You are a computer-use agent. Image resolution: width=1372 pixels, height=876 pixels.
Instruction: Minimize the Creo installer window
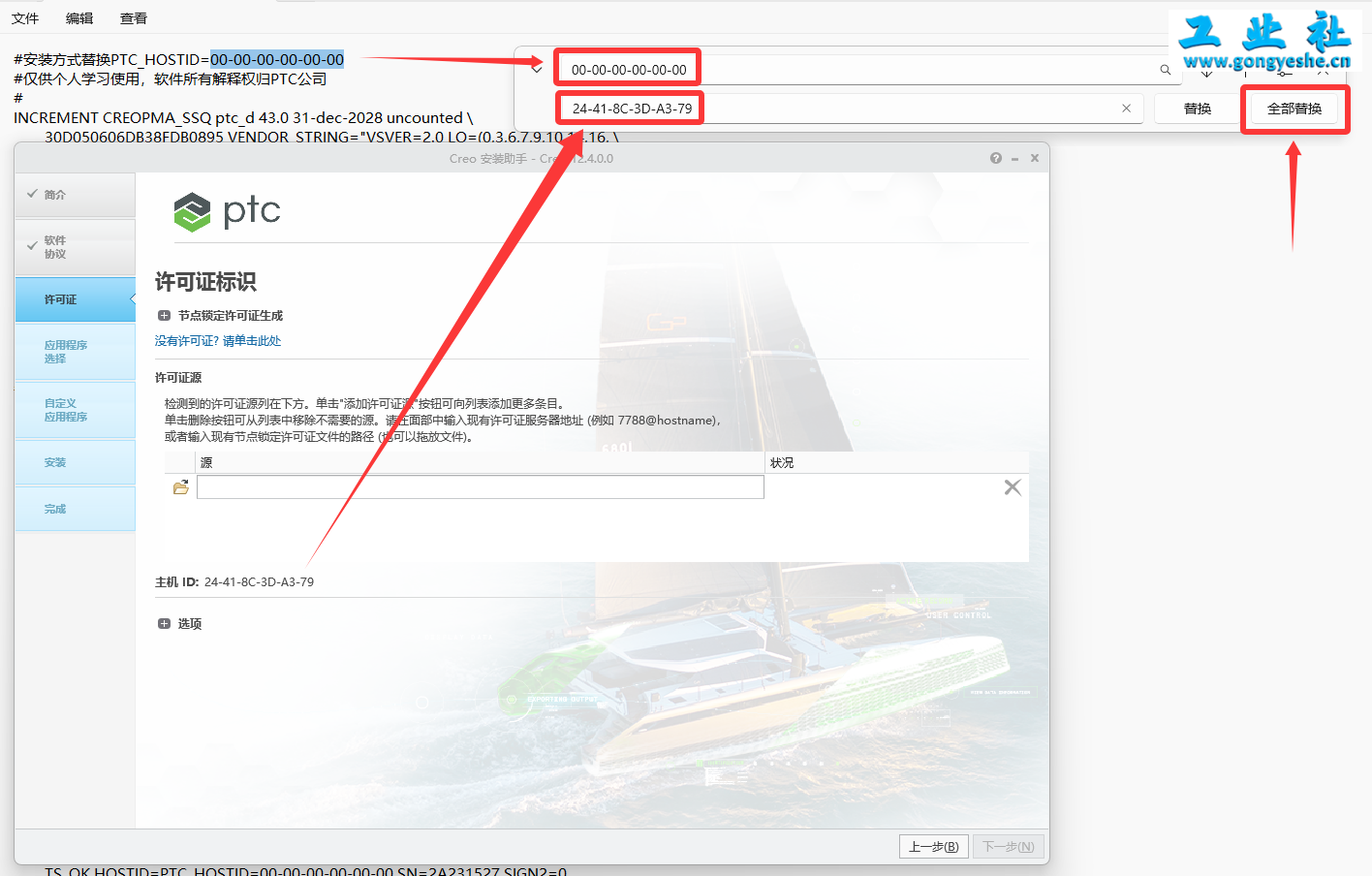(1014, 158)
